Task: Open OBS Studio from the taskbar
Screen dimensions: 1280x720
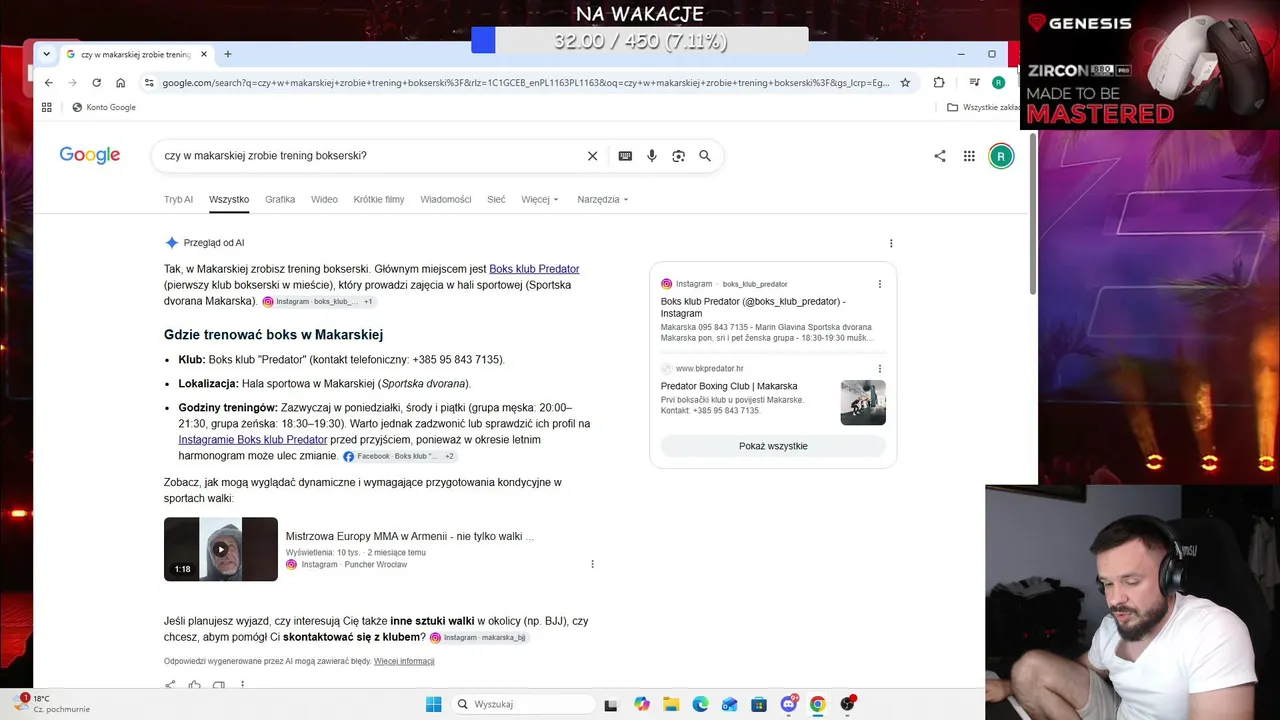Action: tap(847, 704)
